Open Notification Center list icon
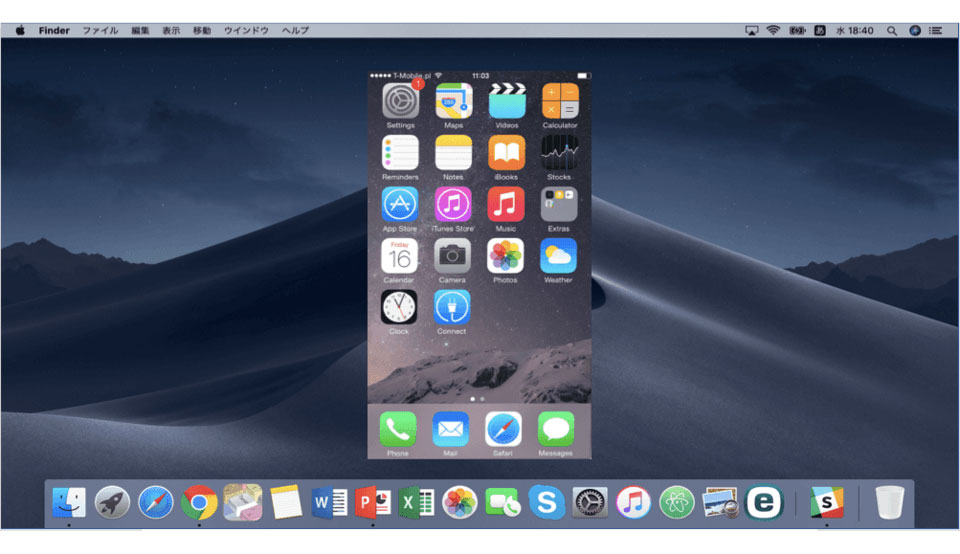Viewport: 960px width, 554px height. click(x=936, y=31)
